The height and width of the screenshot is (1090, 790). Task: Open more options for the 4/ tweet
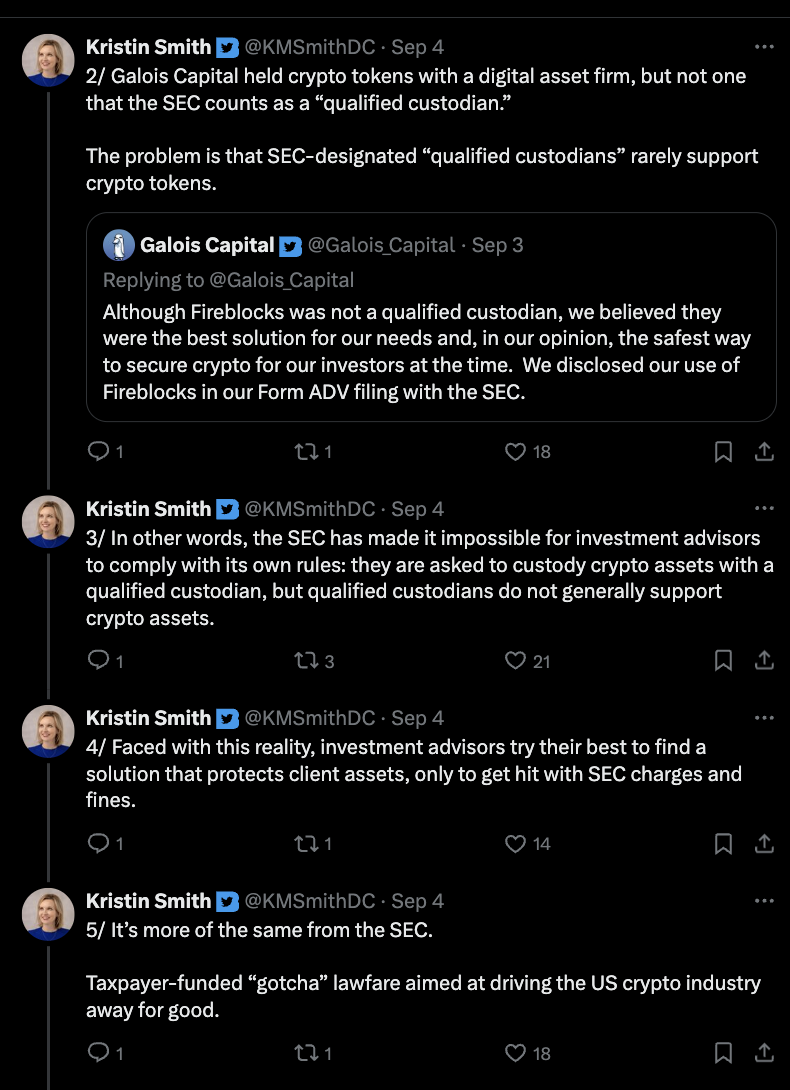(x=763, y=718)
